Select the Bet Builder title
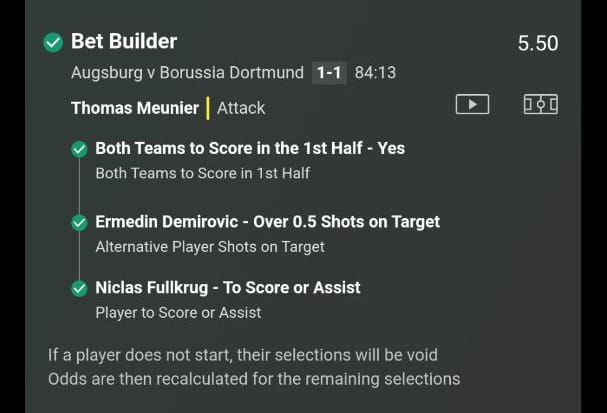Viewport: 607px width, 413px height. click(124, 41)
